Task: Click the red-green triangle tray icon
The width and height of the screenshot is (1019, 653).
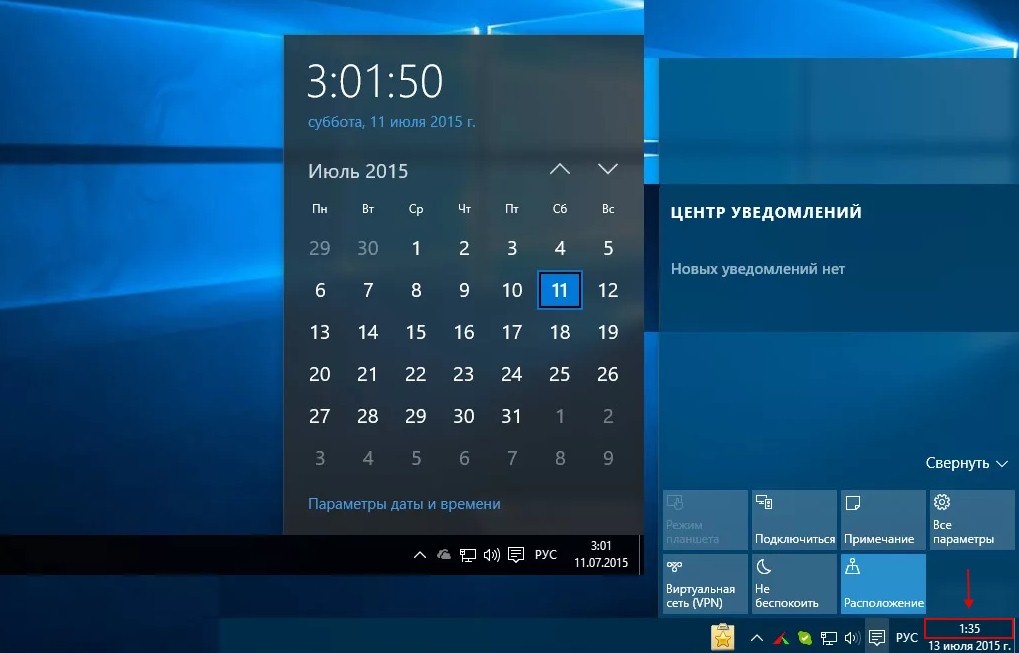Action: (781, 638)
